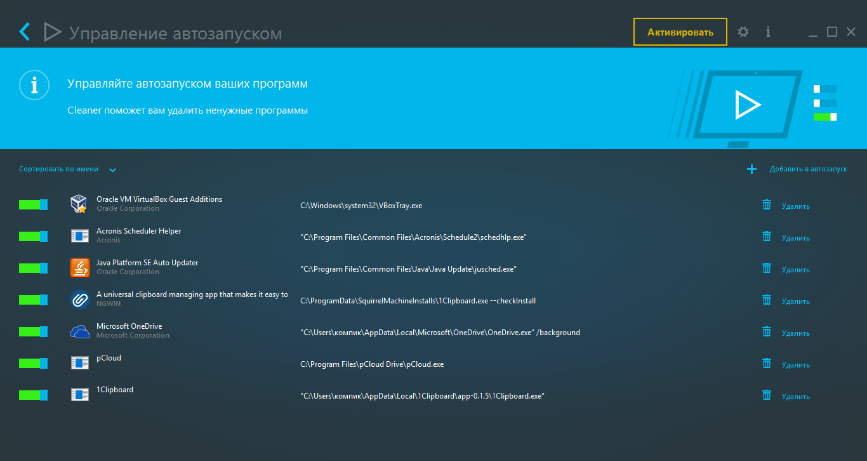Select the pCloud name text

109,358
